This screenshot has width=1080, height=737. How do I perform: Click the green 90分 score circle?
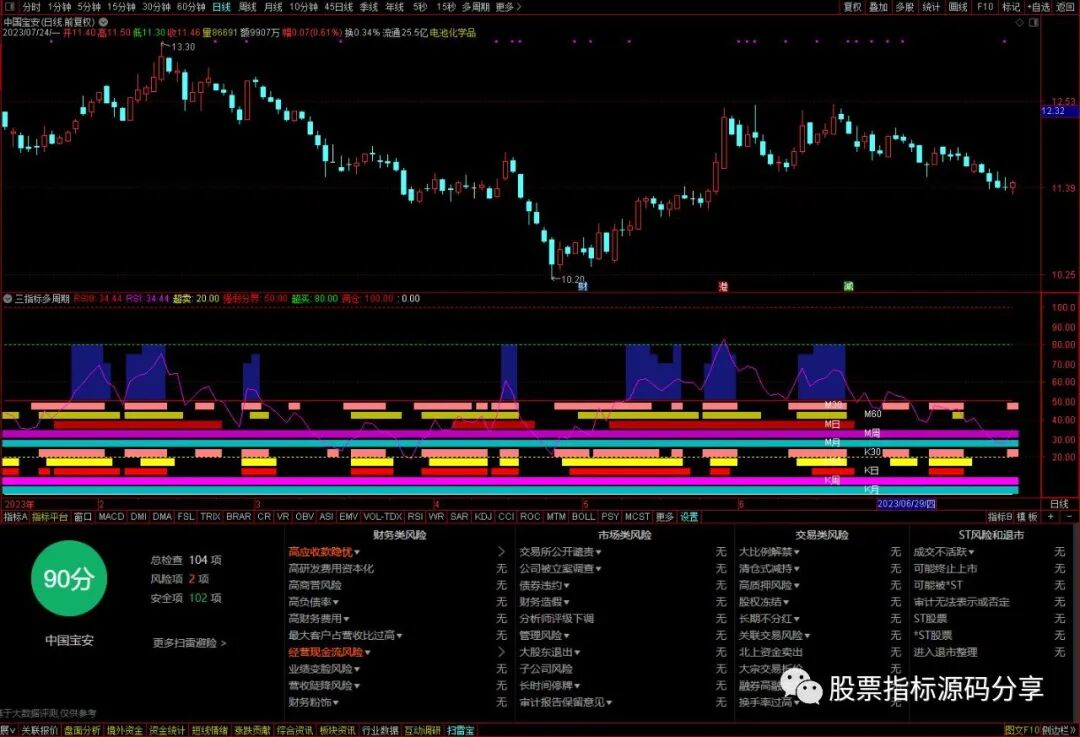pos(68,578)
